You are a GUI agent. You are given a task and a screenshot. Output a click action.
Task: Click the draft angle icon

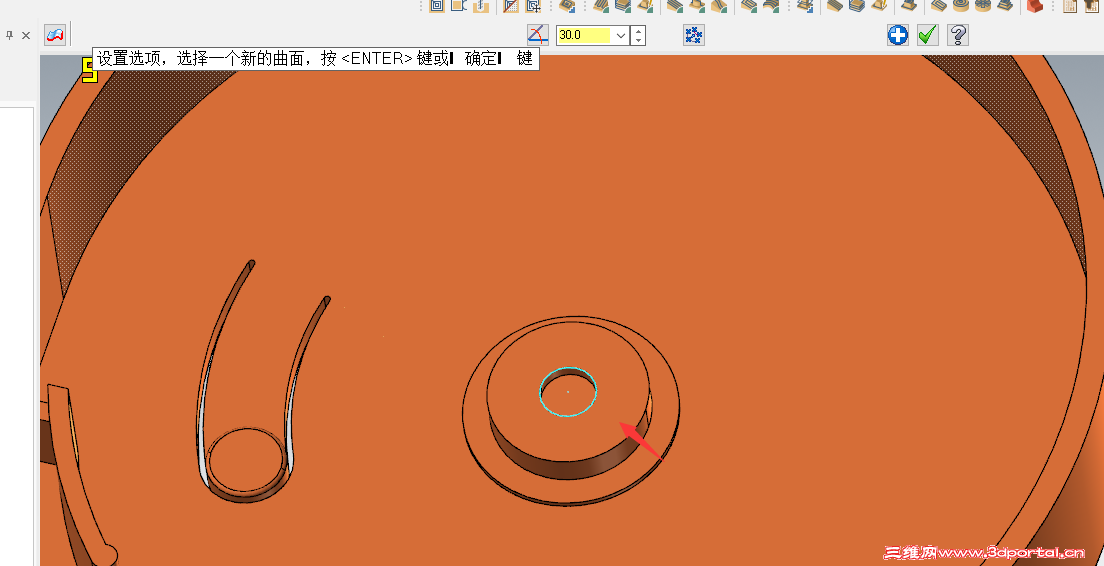coord(537,34)
